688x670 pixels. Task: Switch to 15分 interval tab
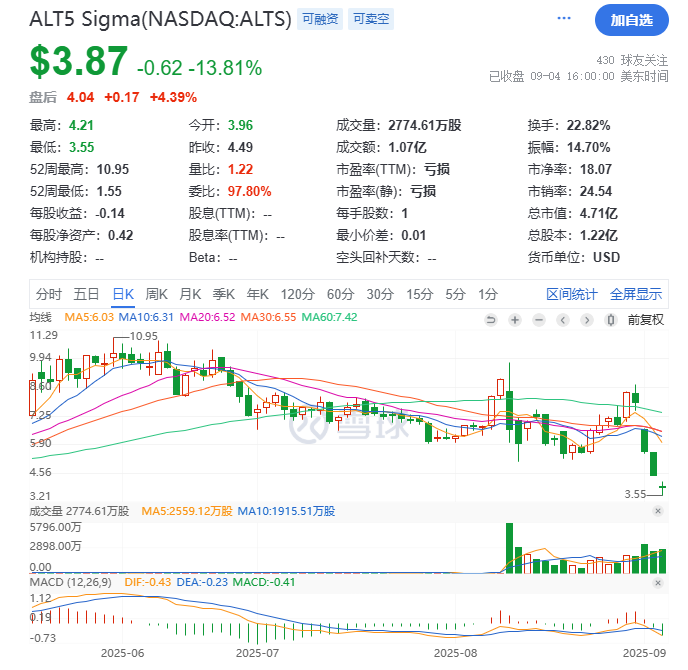pos(419,294)
